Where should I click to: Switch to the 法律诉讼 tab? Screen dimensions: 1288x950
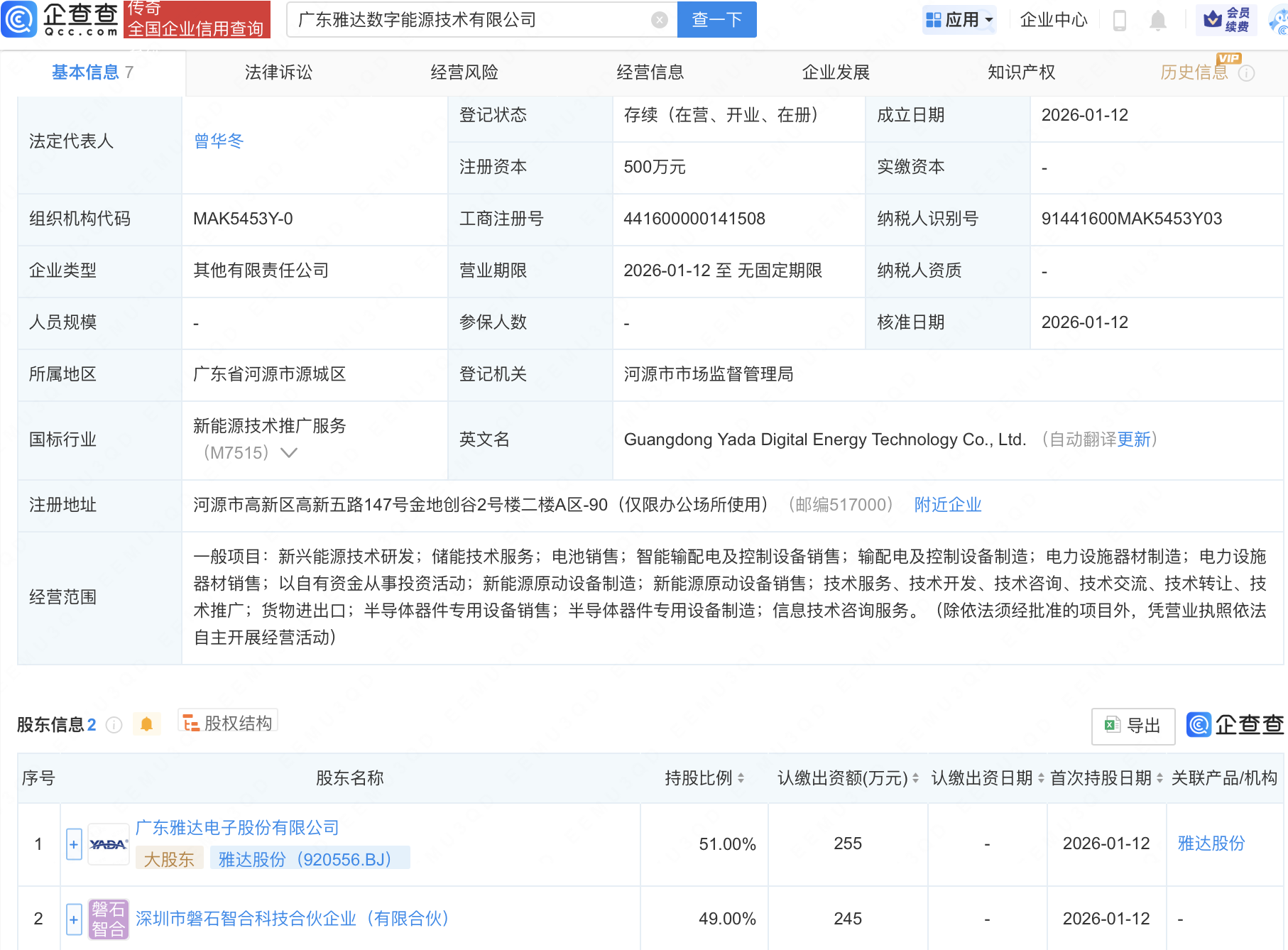[278, 72]
